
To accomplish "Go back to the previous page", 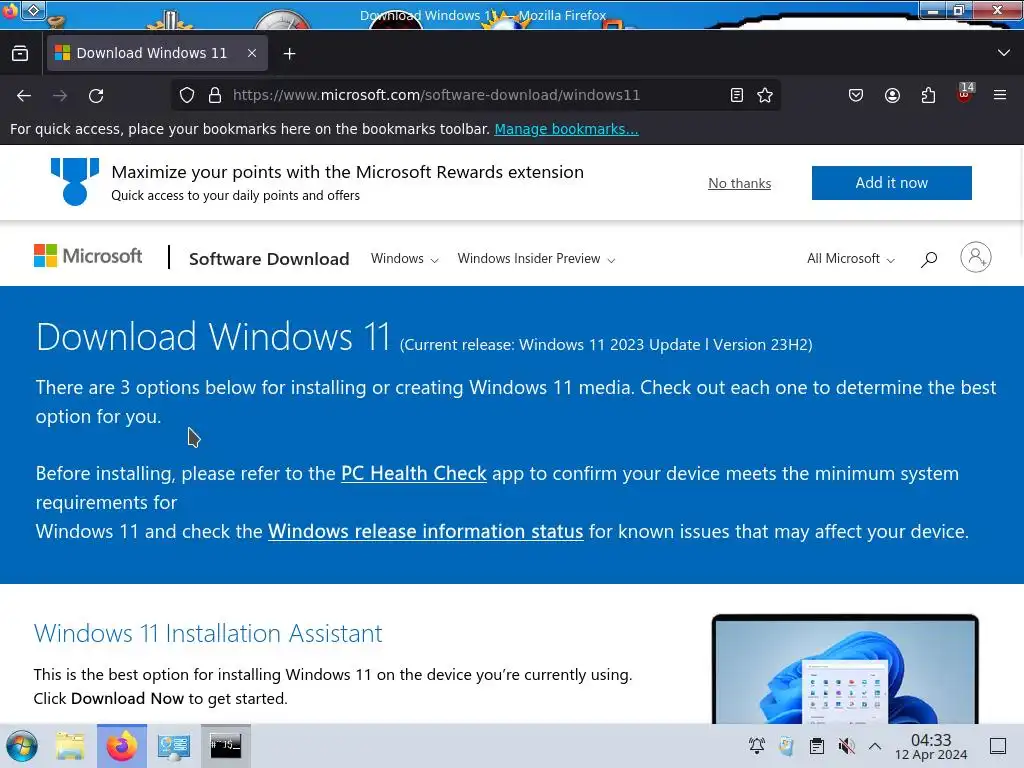I will point(24,96).
